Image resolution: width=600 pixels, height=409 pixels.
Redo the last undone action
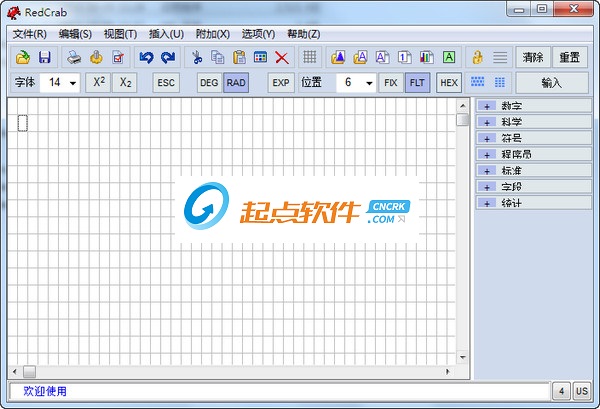pyautogui.click(x=168, y=57)
